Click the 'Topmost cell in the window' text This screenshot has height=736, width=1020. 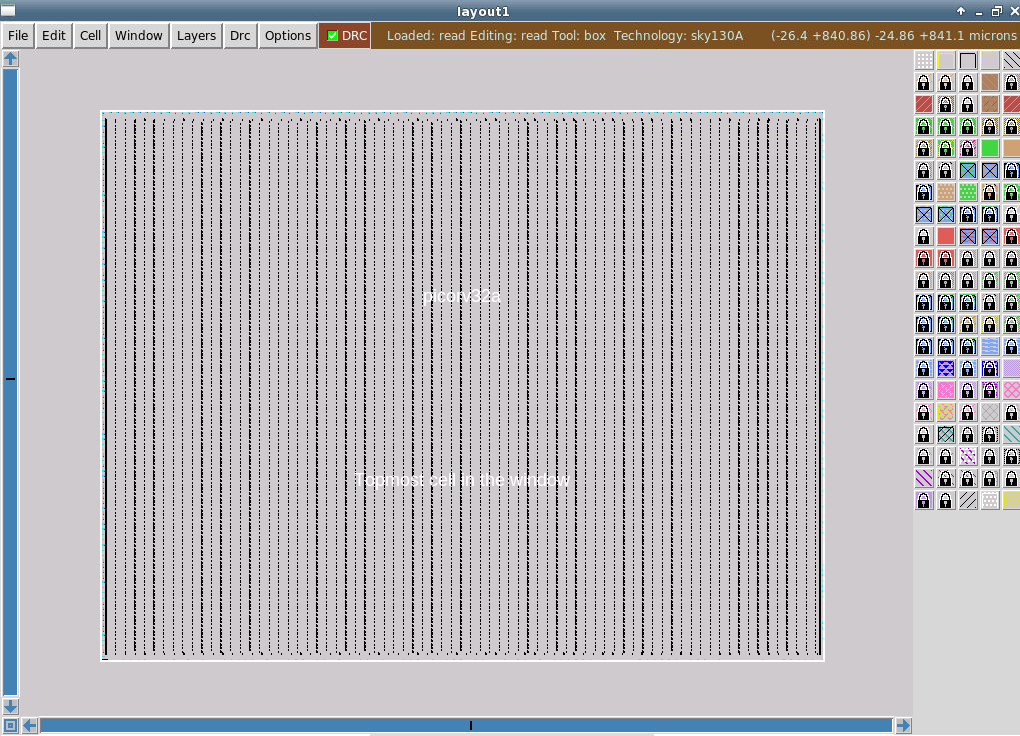(462, 480)
